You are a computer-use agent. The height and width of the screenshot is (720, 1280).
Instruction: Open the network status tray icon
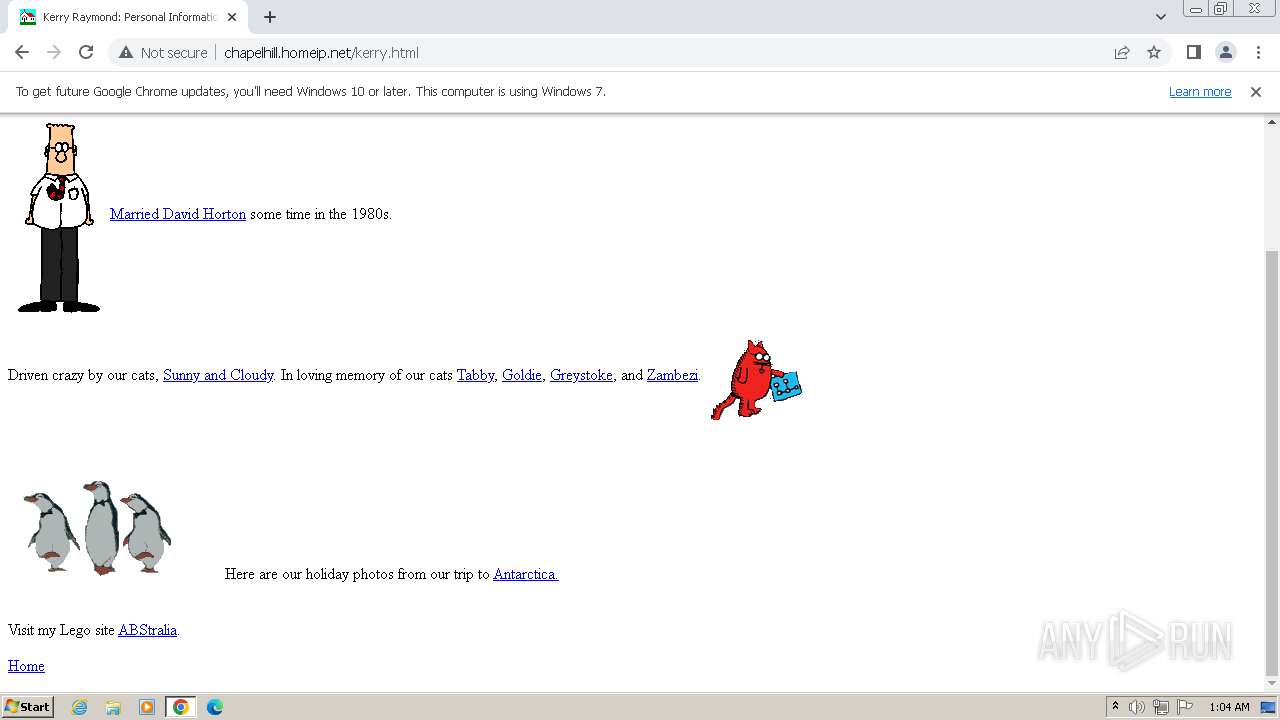(1161, 707)
